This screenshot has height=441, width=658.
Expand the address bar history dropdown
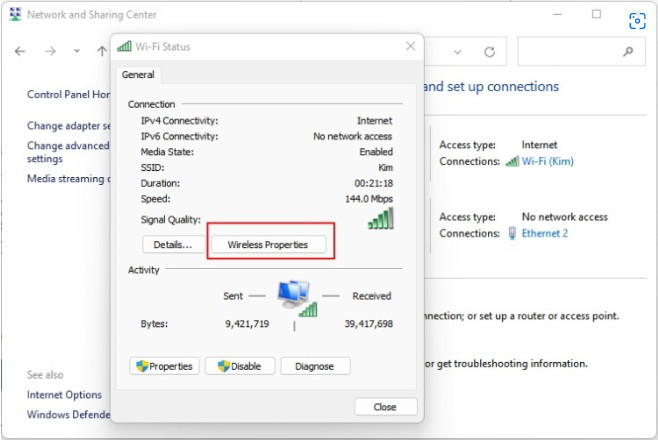[457, 52]
